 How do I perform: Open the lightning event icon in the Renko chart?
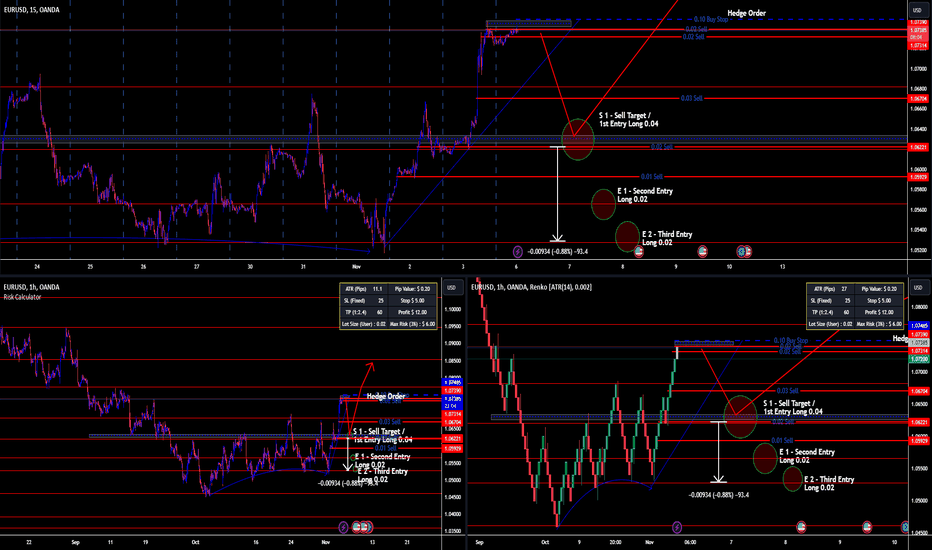coord(676,527)
